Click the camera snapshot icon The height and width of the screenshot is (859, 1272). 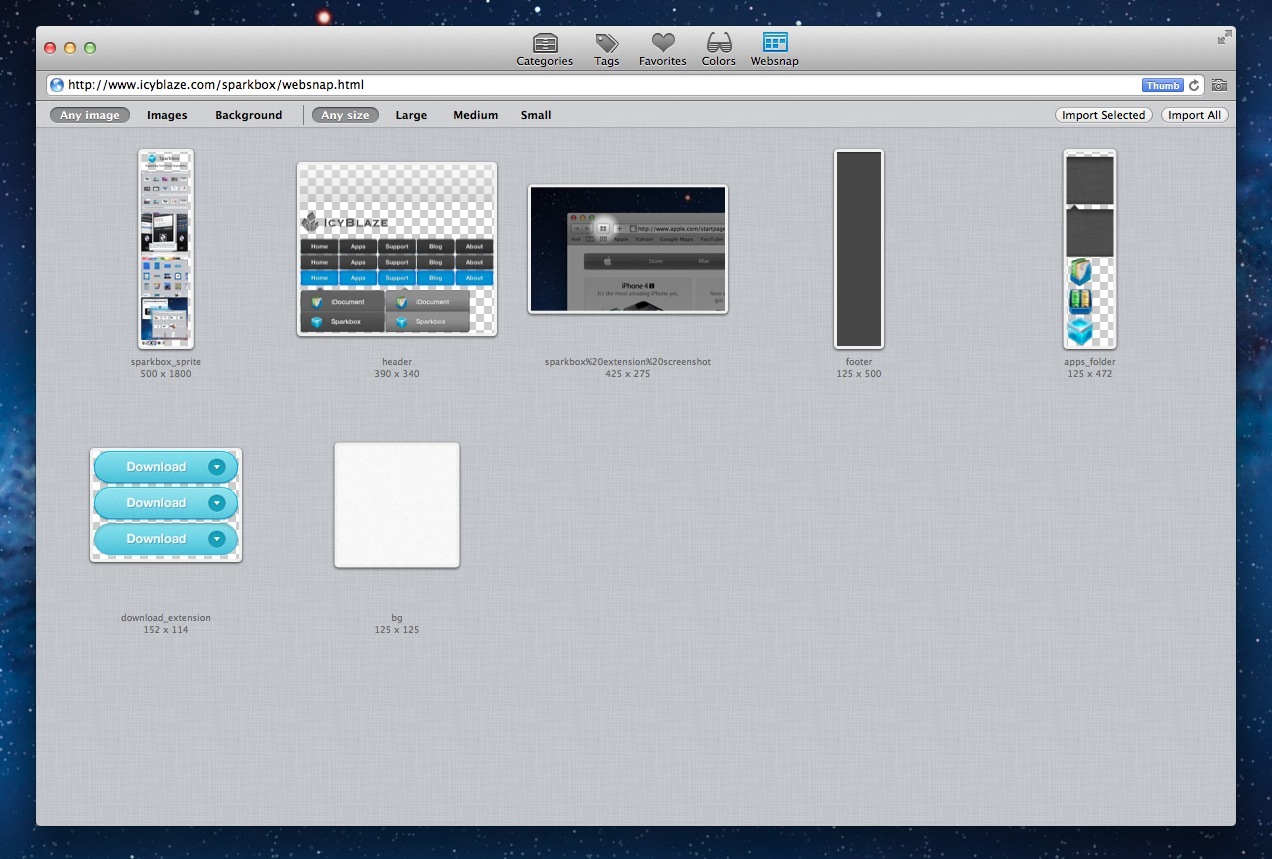(x=1219, y=86)
